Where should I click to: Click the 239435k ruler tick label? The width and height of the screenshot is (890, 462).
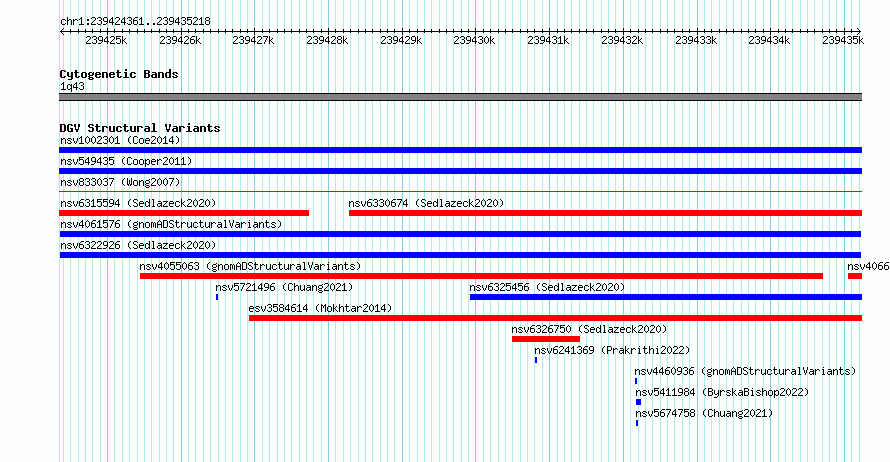(843, 40)
